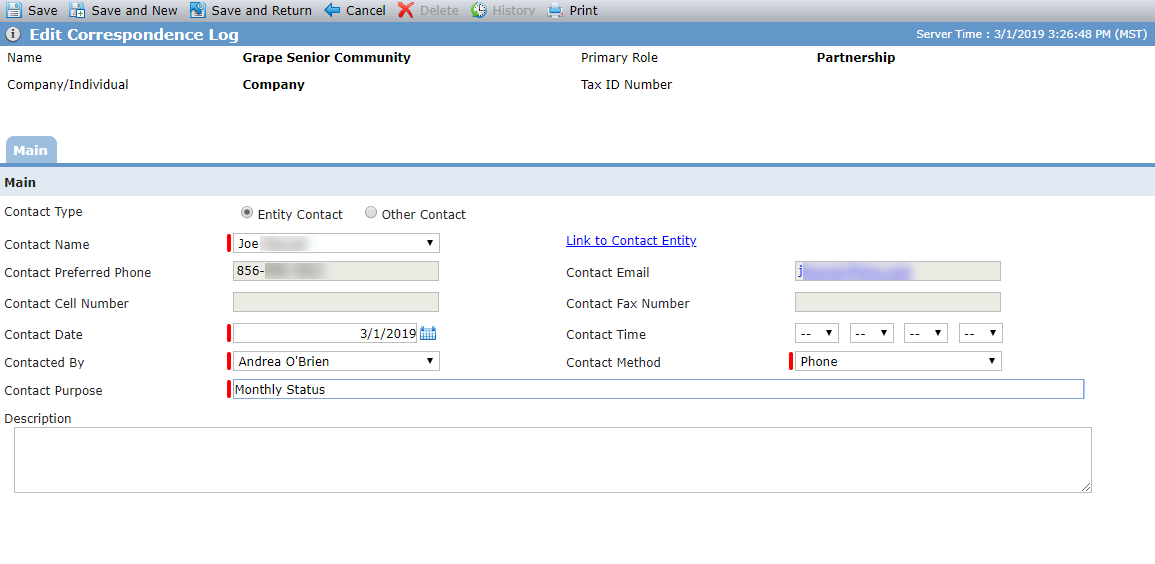The image size is (1155, 564).
Task: Click the Delete label in the toolbar
Action: click(x=438, y=11)
